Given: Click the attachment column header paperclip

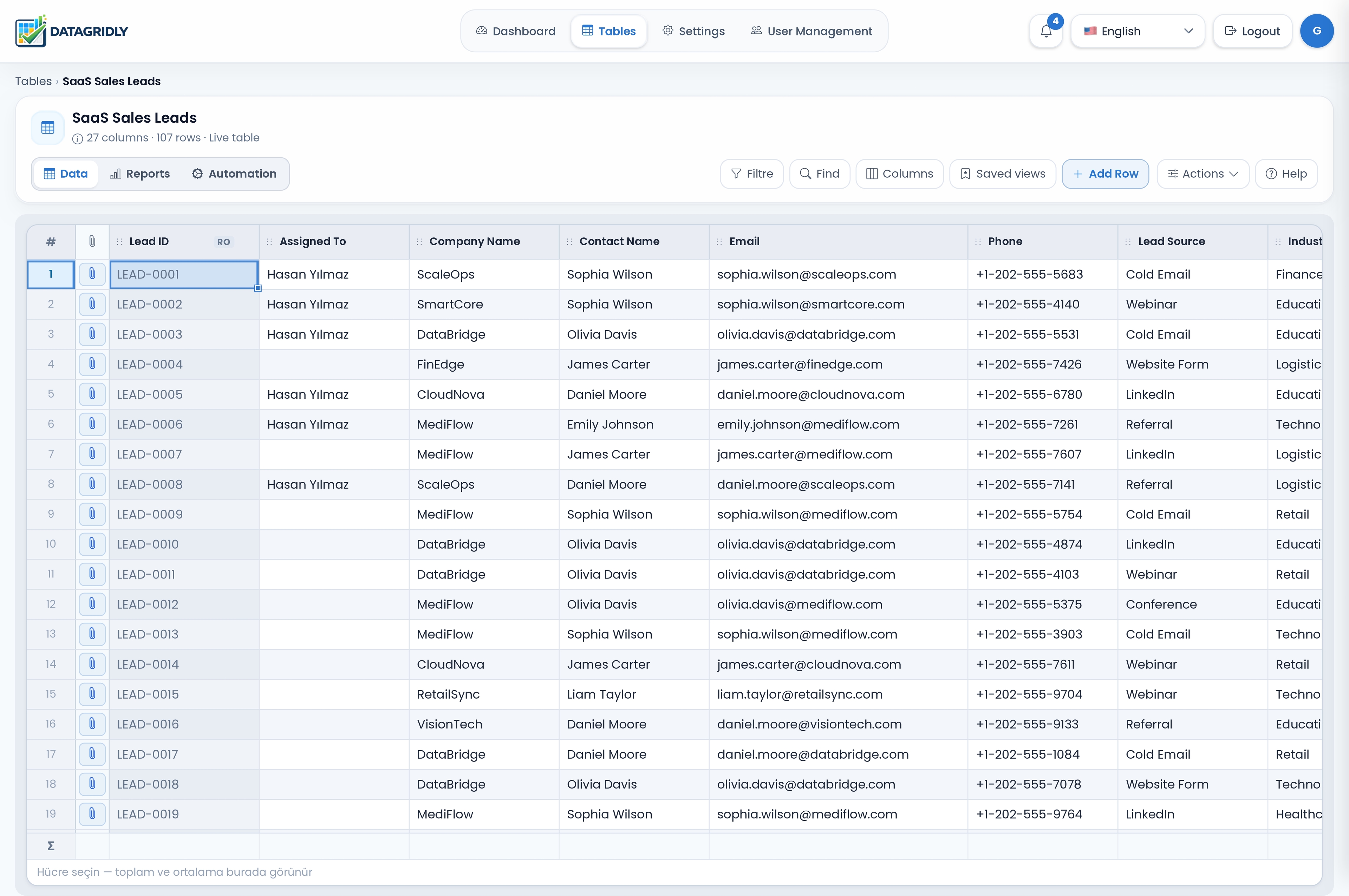Looking at the screenshot, I should [92, 242].
